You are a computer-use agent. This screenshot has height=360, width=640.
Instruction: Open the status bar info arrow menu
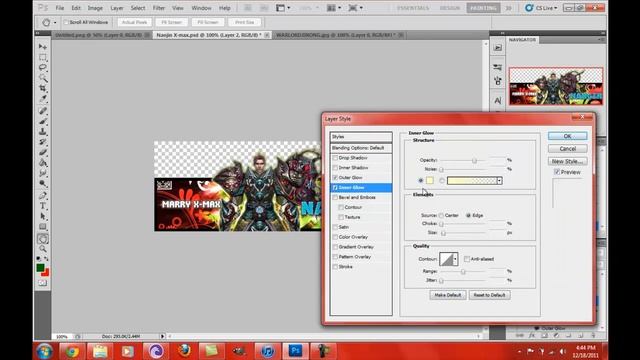(x=162, y=336)
